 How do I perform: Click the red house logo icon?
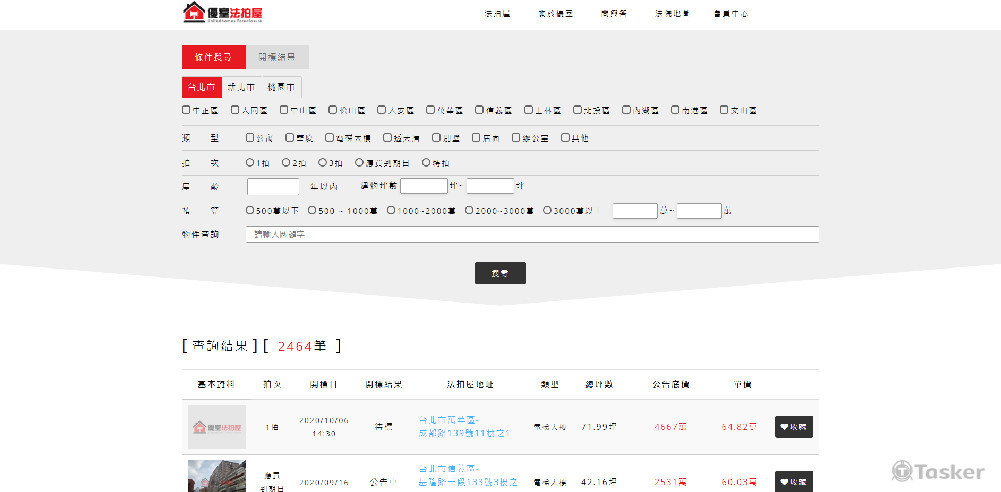point(194,12)
